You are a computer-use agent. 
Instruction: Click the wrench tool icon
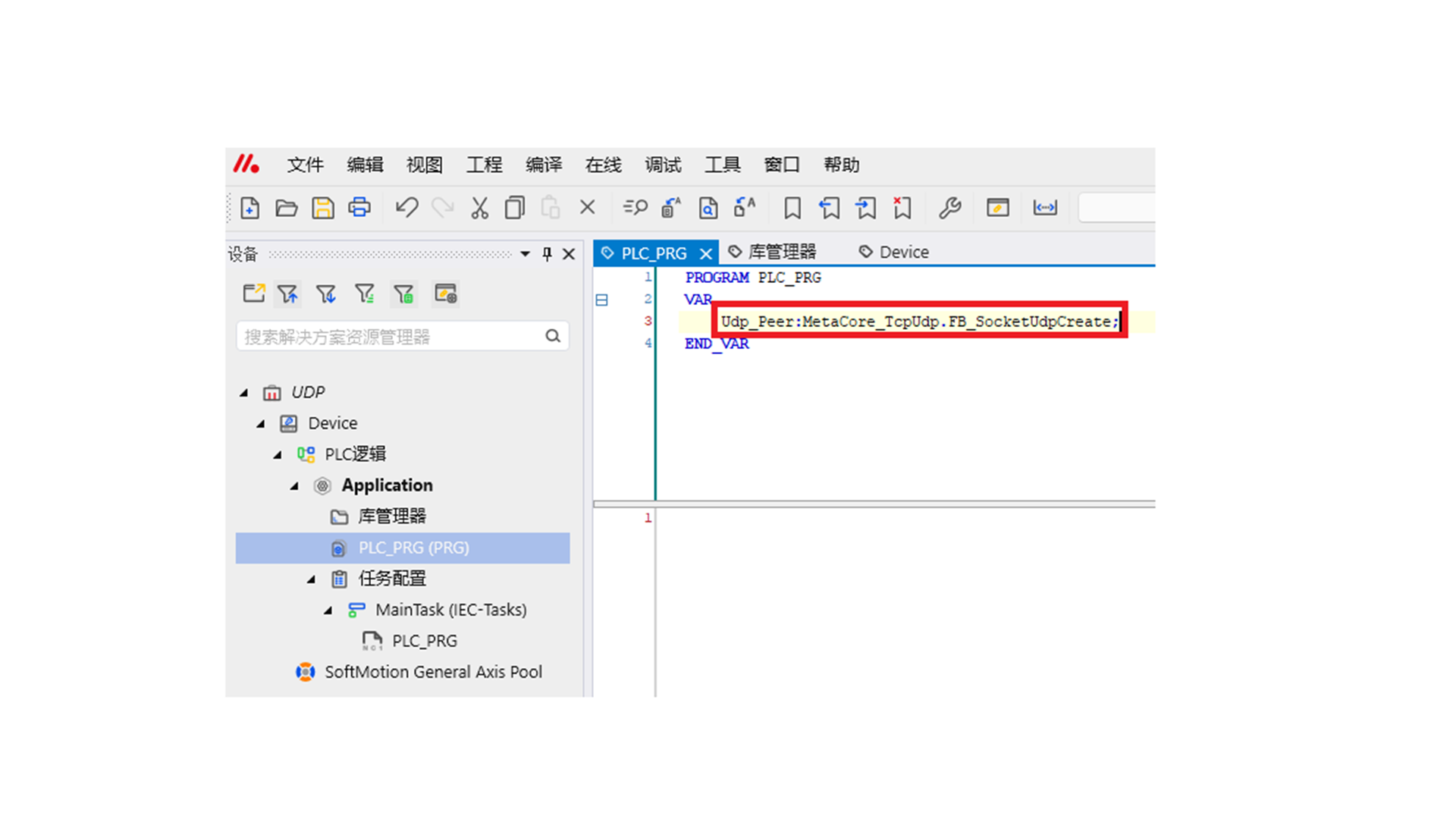(949, 208)
